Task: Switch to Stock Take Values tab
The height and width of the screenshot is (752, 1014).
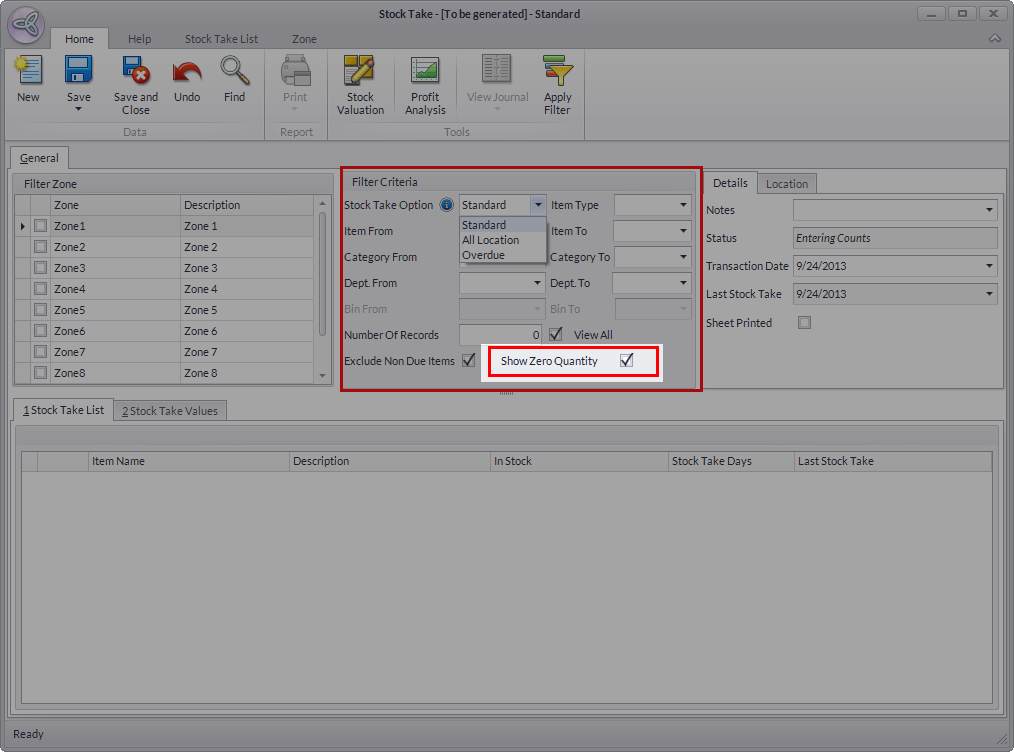Action: tap(171, 411)
